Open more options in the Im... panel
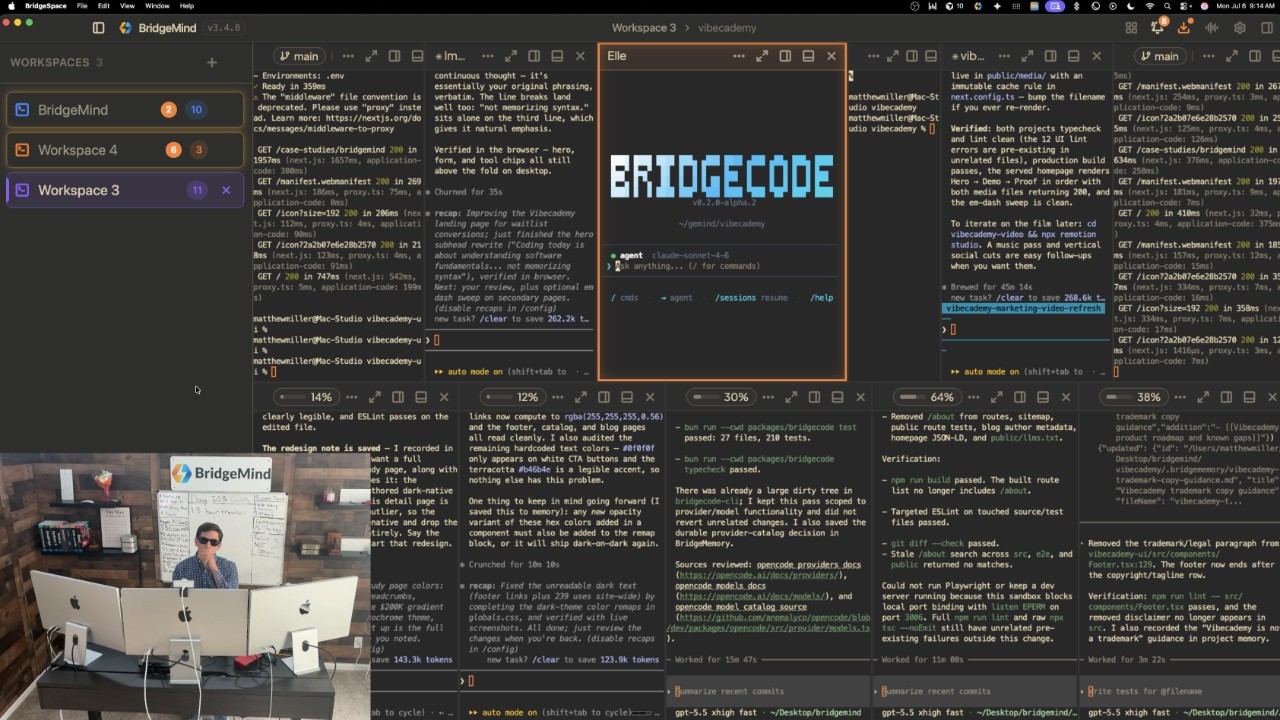The width and height of the screenshot is (1280, 720). coord(488,56)
